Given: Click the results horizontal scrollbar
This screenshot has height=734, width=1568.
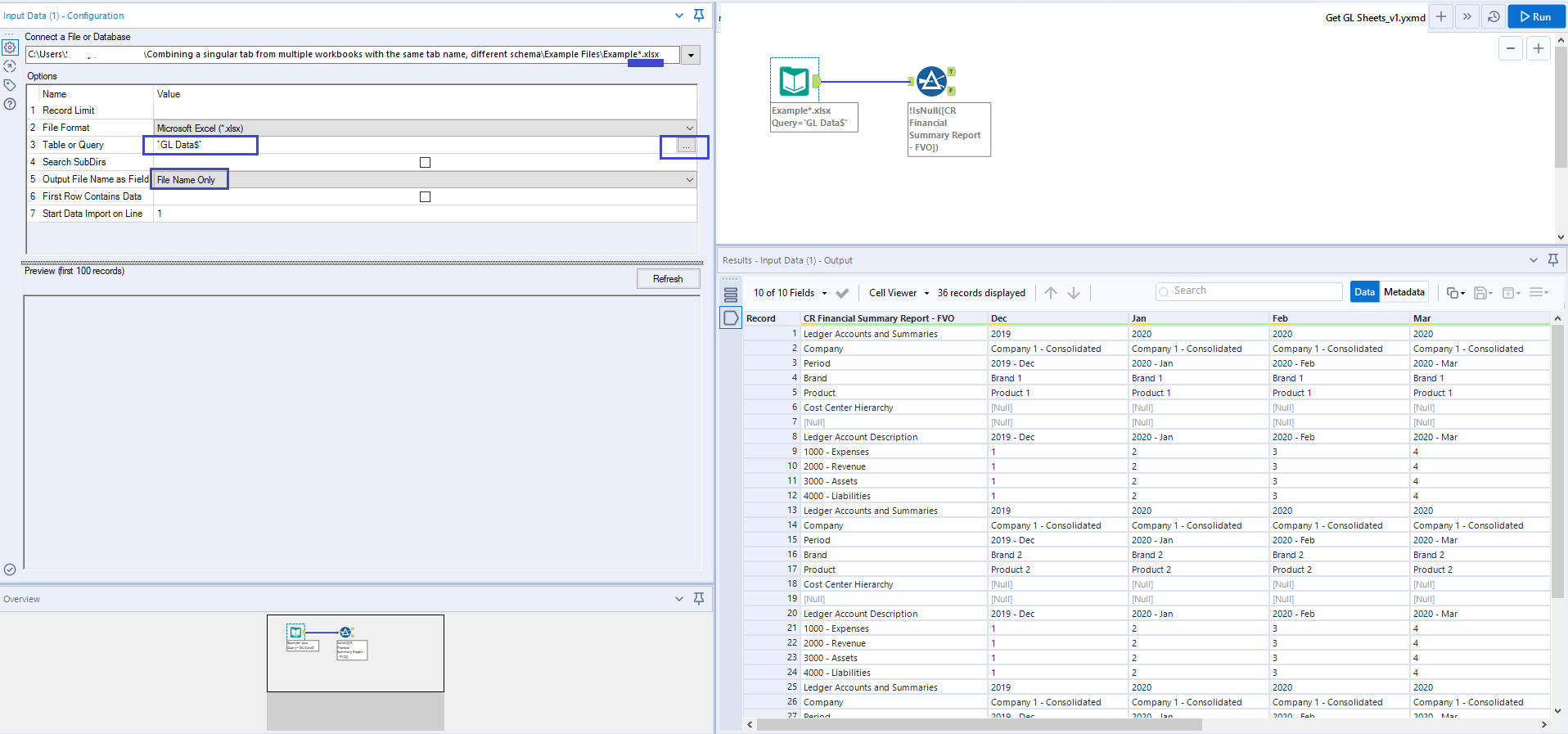Looking at the screenshot, I should [980, 724].
